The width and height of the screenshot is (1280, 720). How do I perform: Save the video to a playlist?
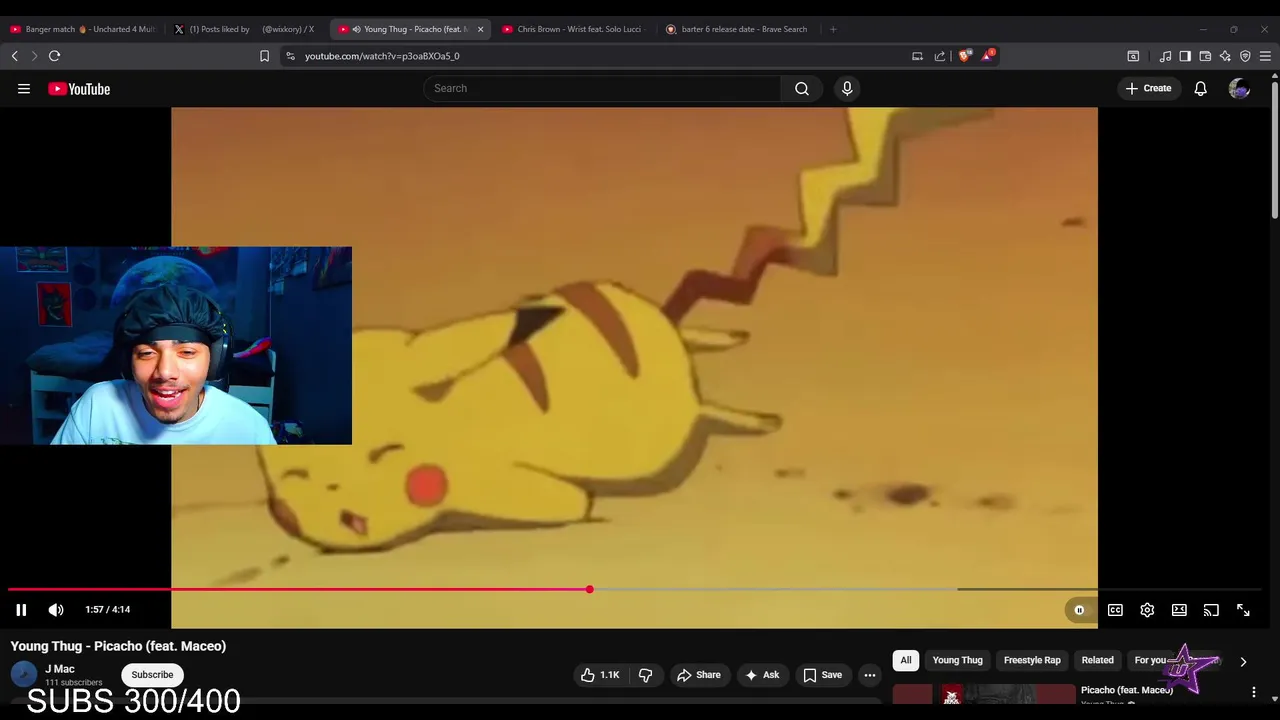click(822, 675)
